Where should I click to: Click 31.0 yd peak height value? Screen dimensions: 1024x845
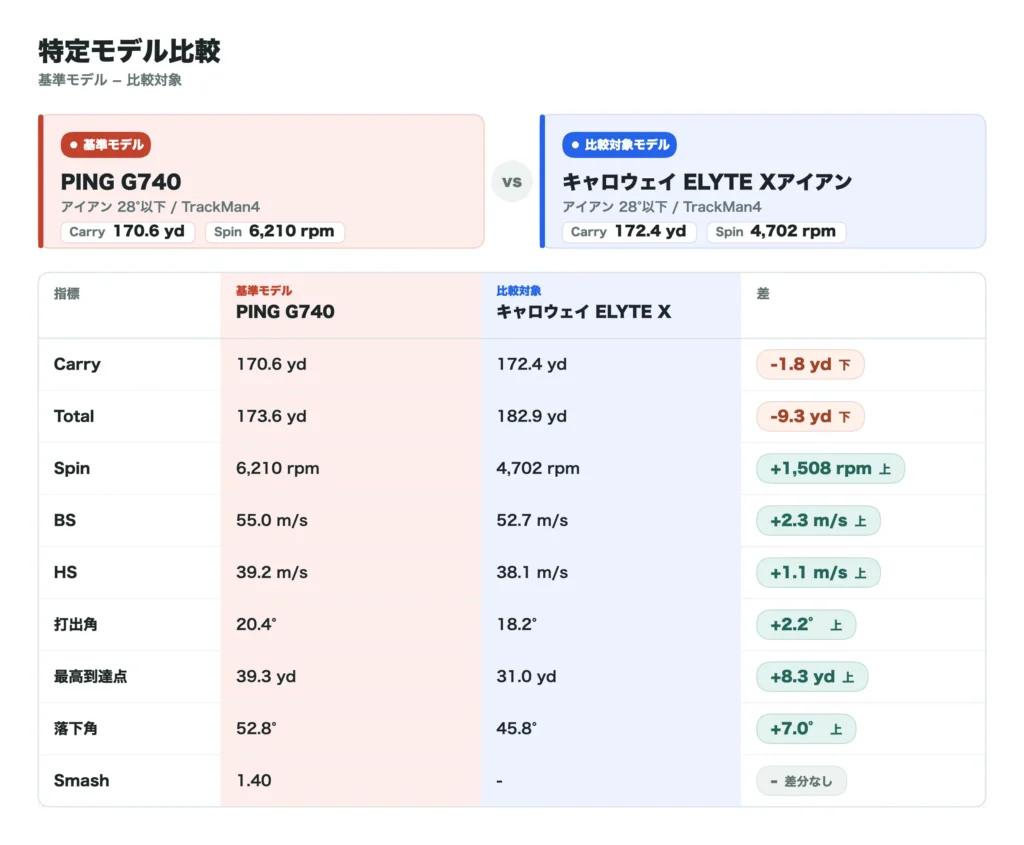tap(526, 677)
